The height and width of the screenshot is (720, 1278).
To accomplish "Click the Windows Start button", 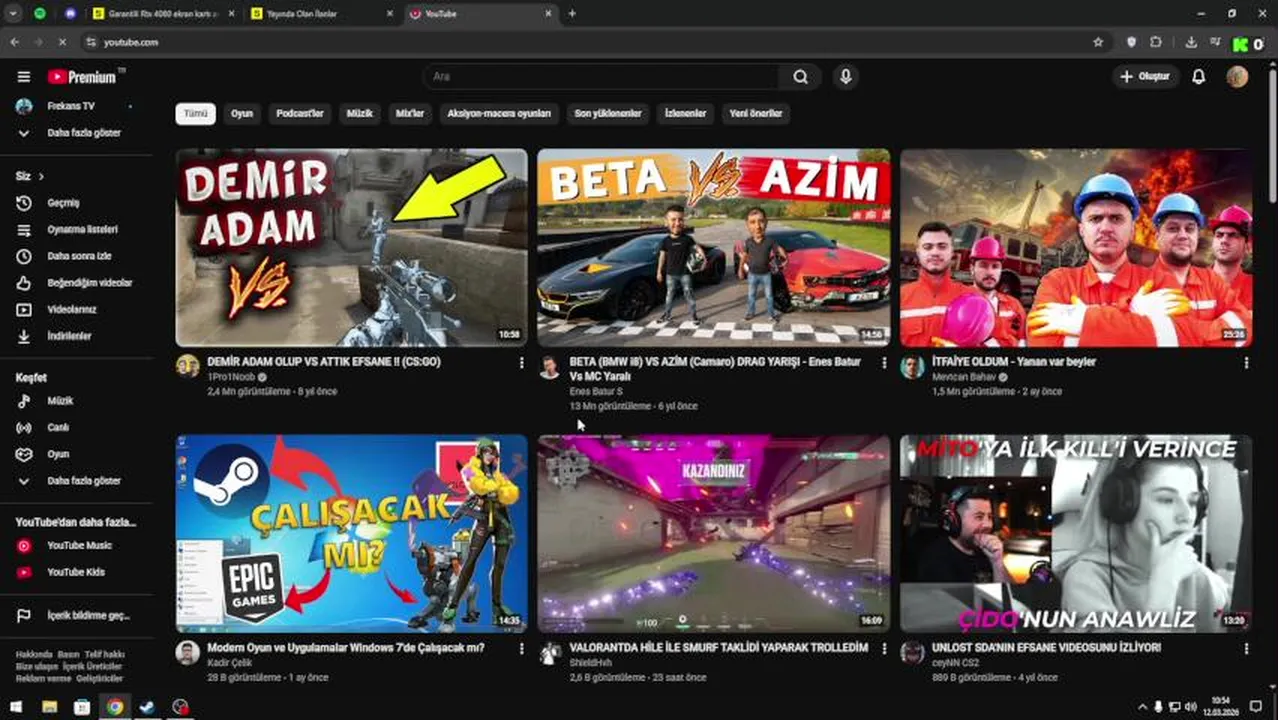I will pyautogui.click(x=15, y=707).
